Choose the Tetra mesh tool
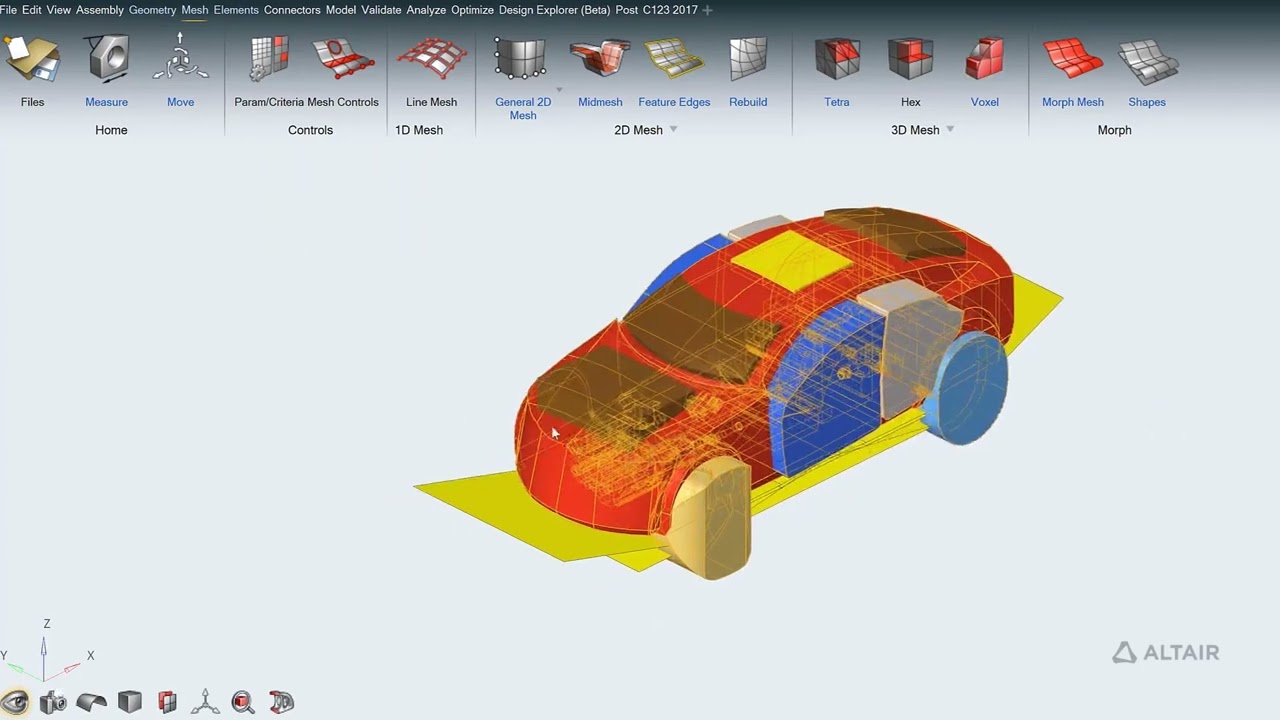The image size is (1280, 720). (x=837, y=59)
